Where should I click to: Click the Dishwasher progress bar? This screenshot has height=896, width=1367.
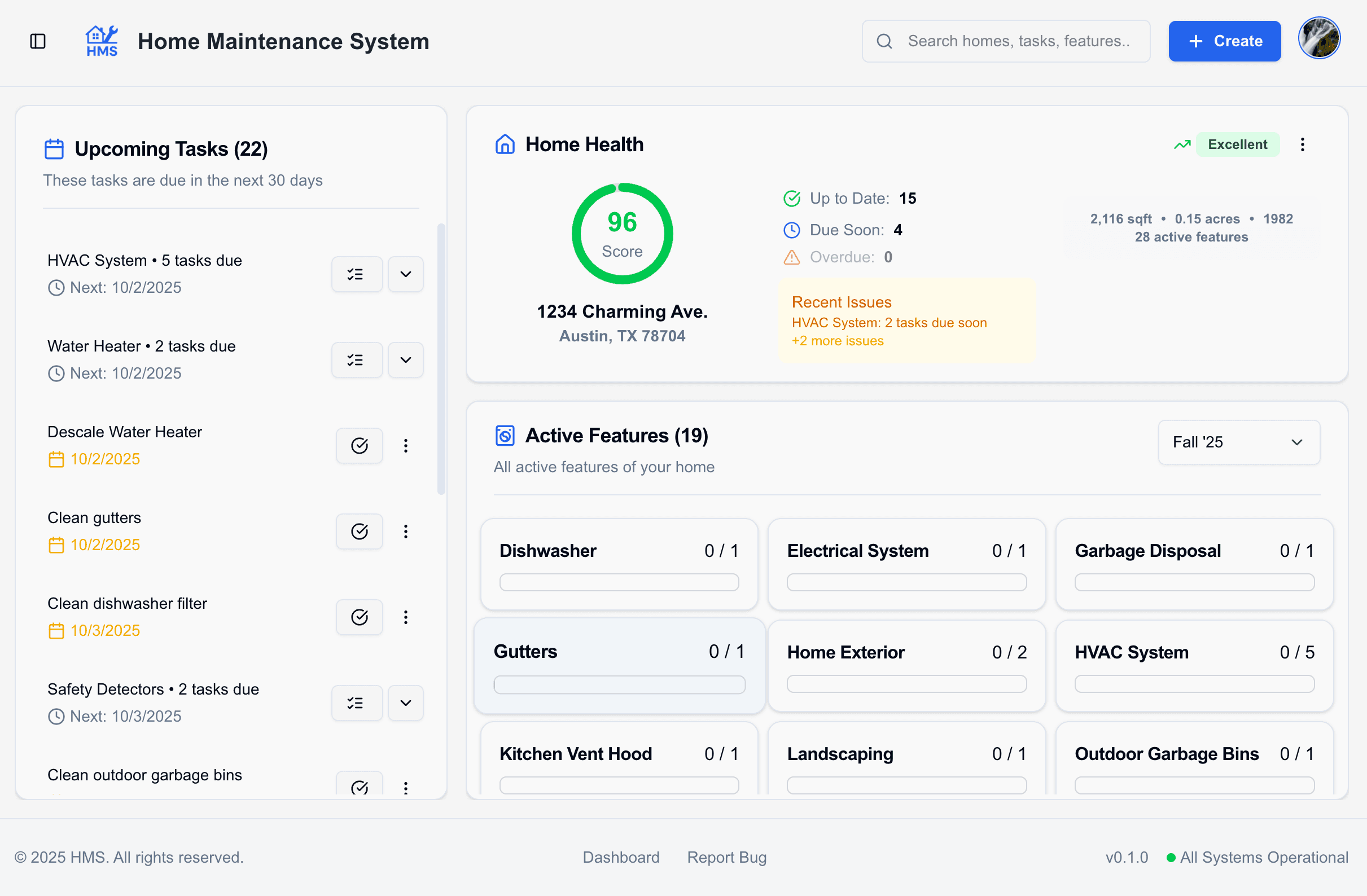(619, 582)
